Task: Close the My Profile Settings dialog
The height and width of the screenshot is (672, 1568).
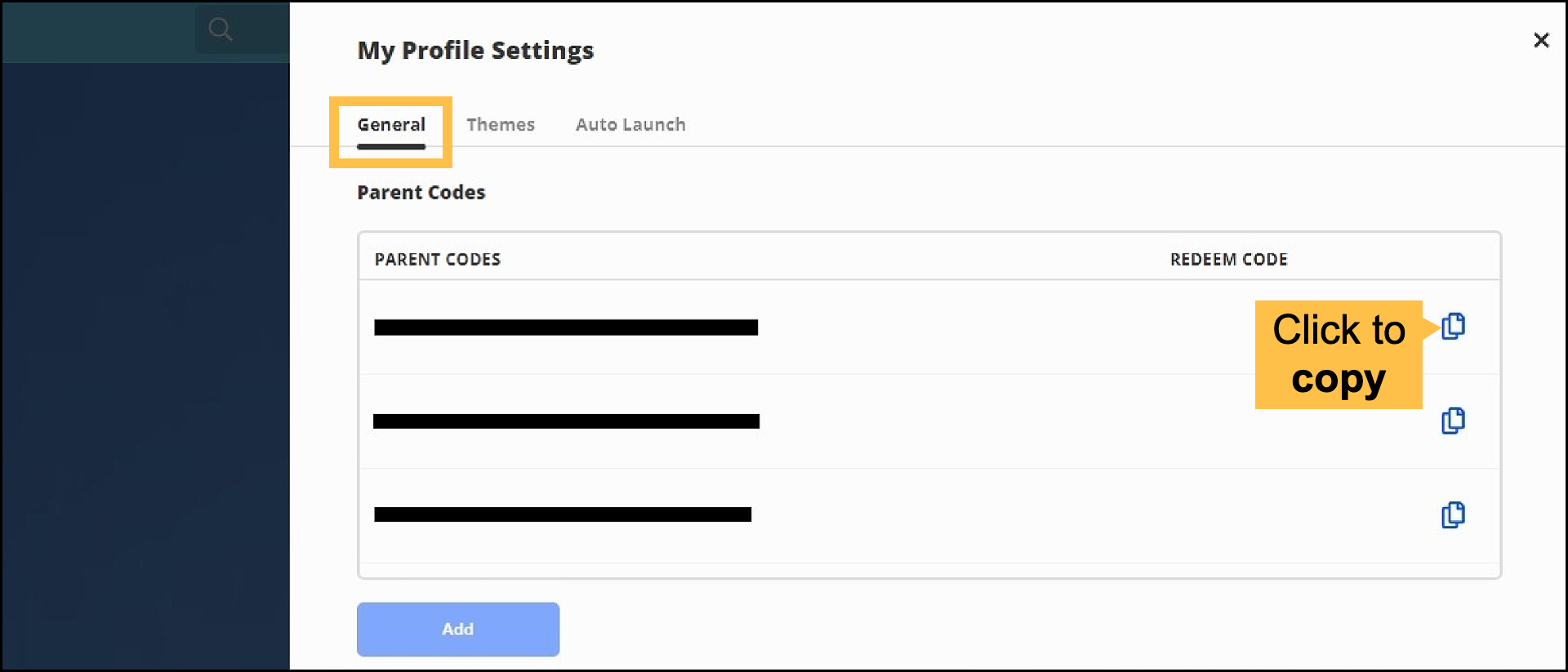Action: 1541,40
